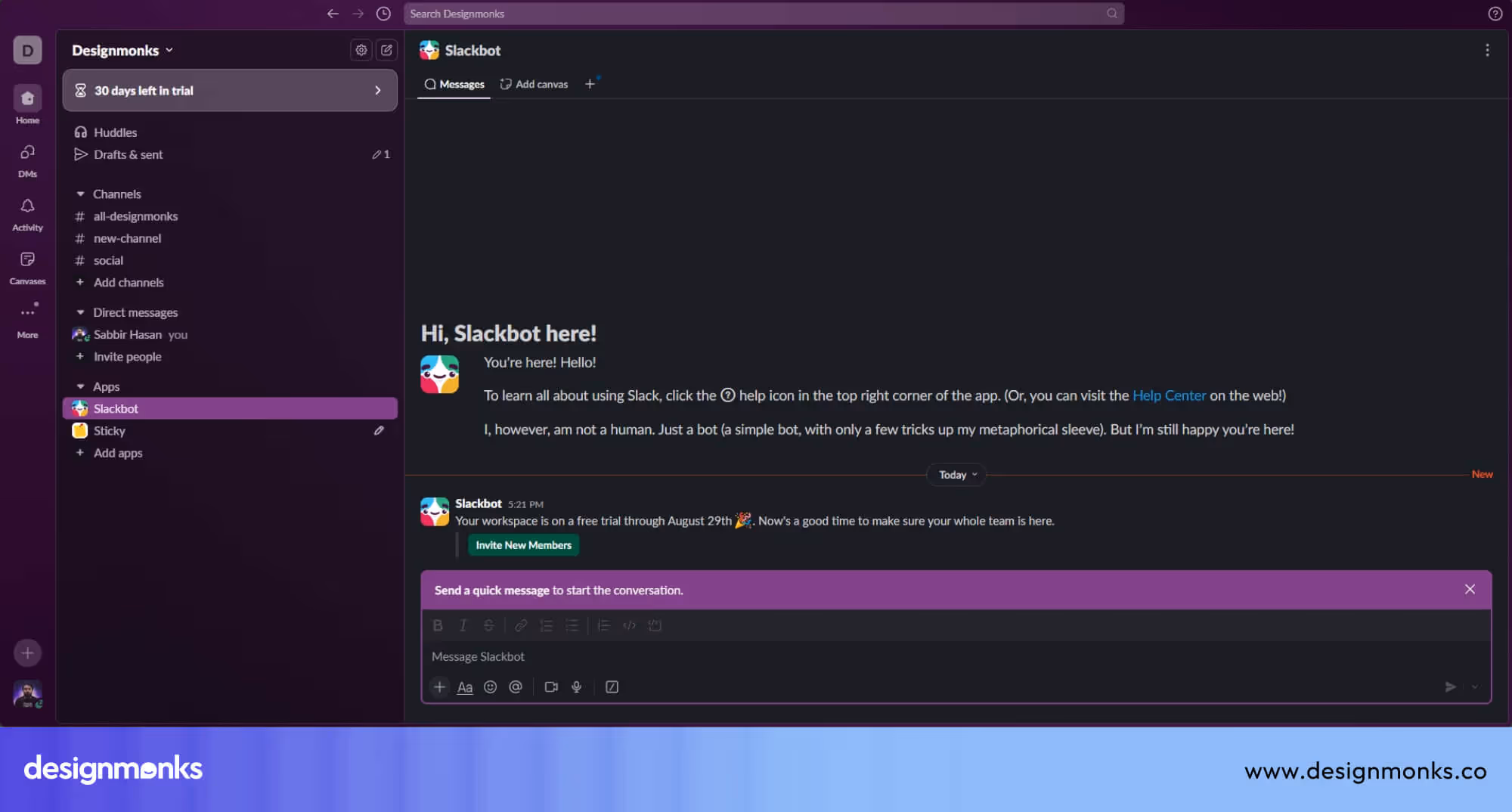Open the Activity bell in sidebar

tap(27, 214)
